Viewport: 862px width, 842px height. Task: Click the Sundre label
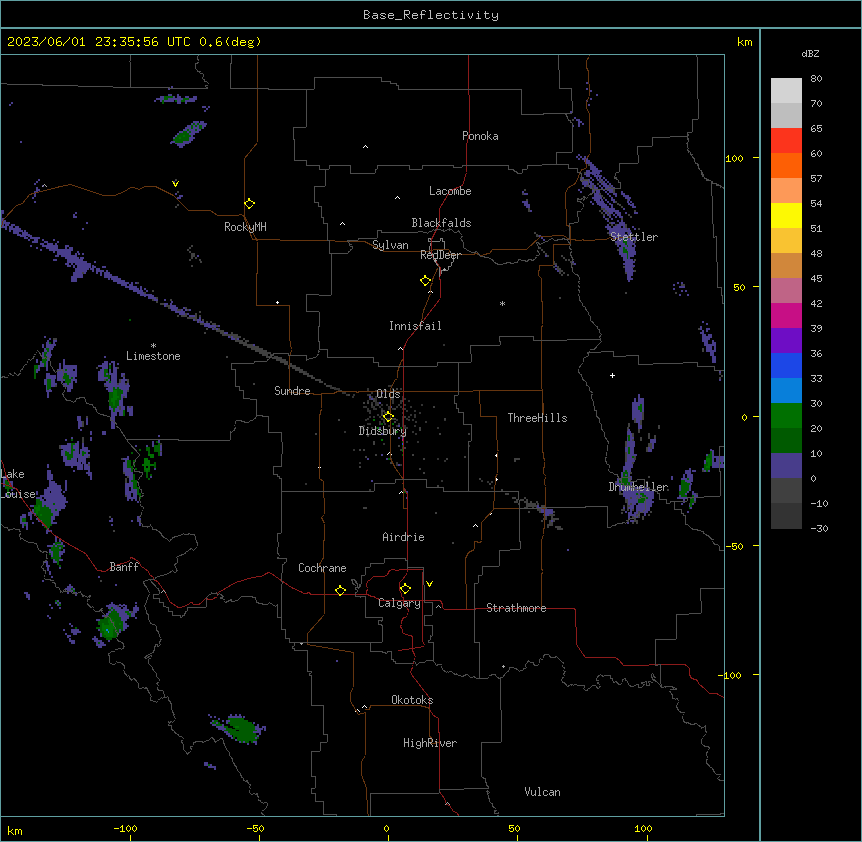tap(292, 391)
